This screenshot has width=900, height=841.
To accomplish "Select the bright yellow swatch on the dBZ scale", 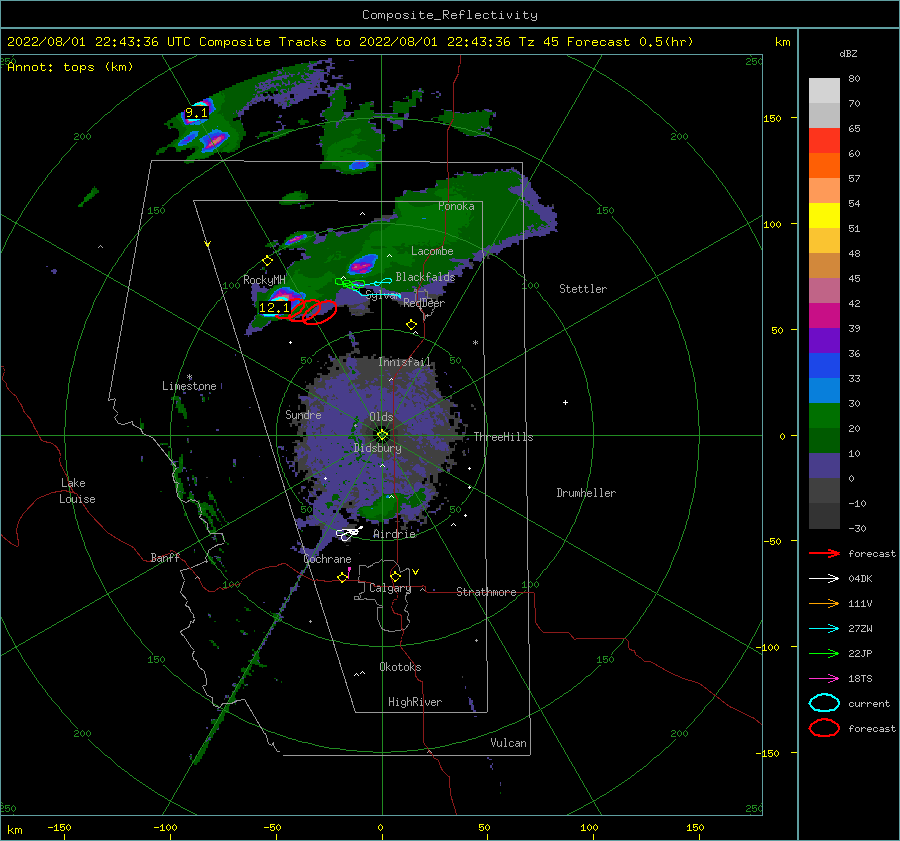I will [824, 215].
